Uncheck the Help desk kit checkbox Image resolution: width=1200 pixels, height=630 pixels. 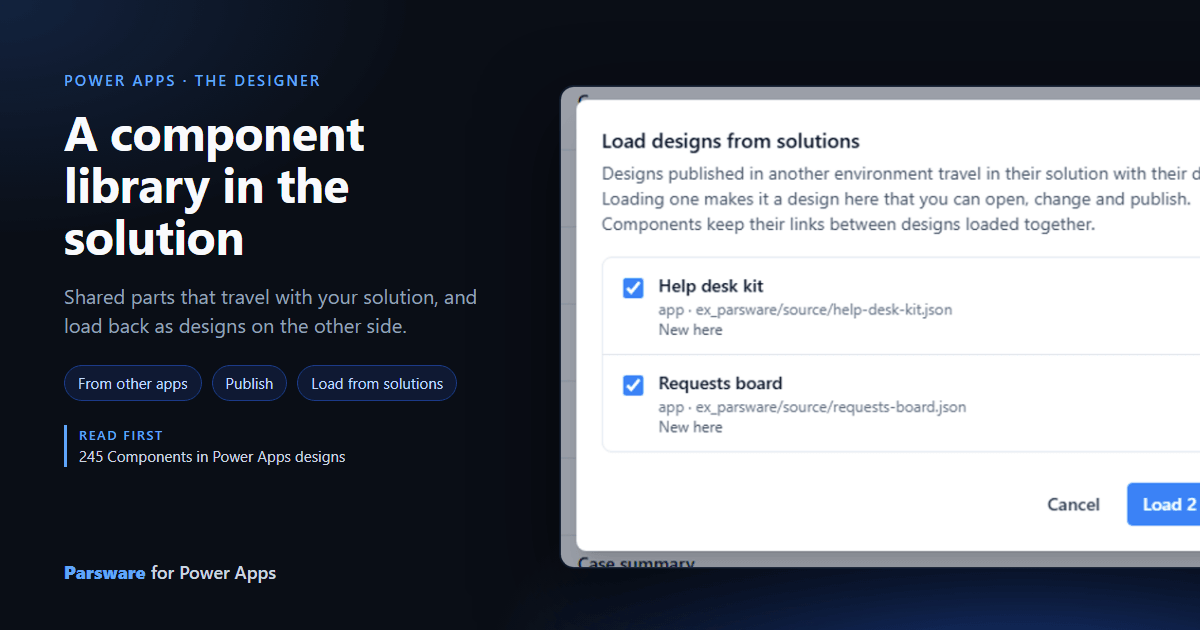coord(633,288)
